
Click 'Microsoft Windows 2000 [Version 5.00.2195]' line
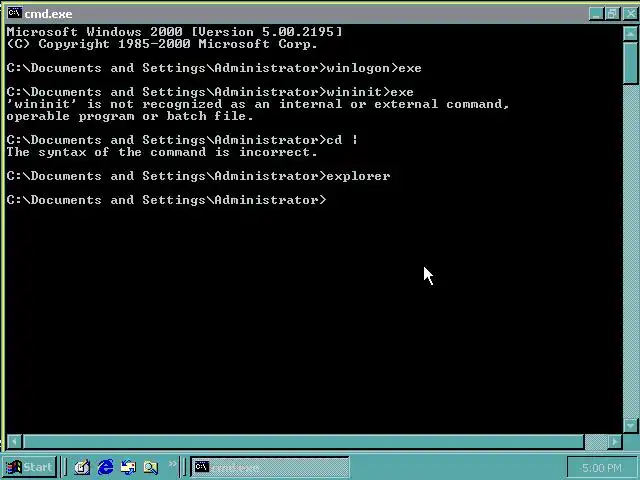tap(174, 32)
